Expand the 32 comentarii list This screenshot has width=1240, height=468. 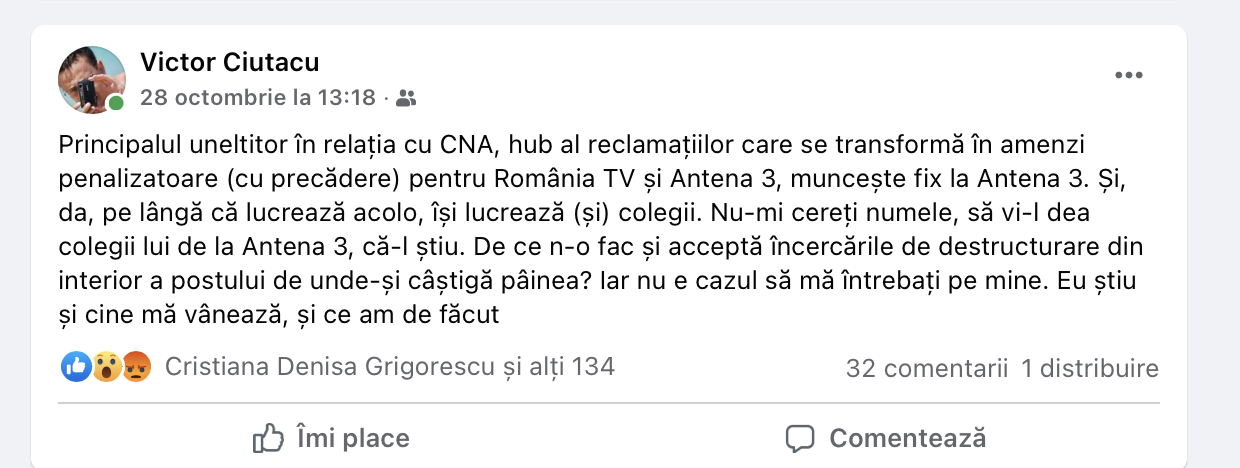coord(926,368)
